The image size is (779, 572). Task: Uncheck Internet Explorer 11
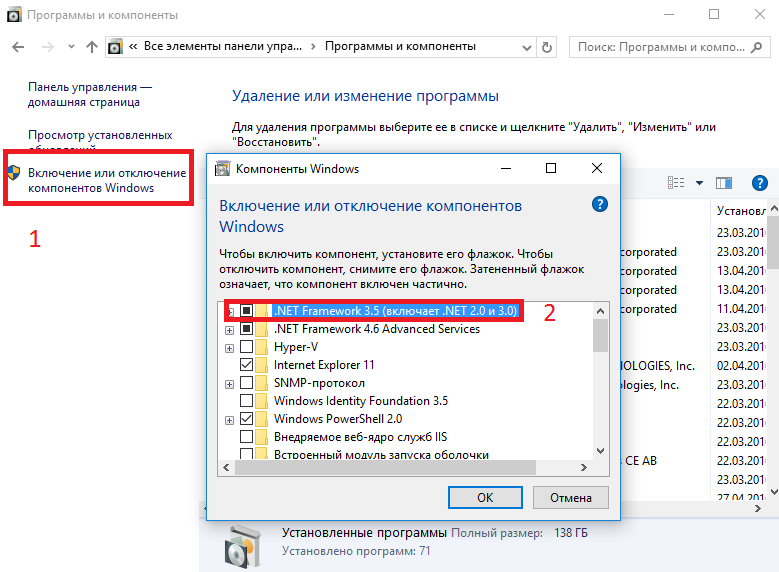click(x=246, y=364)
